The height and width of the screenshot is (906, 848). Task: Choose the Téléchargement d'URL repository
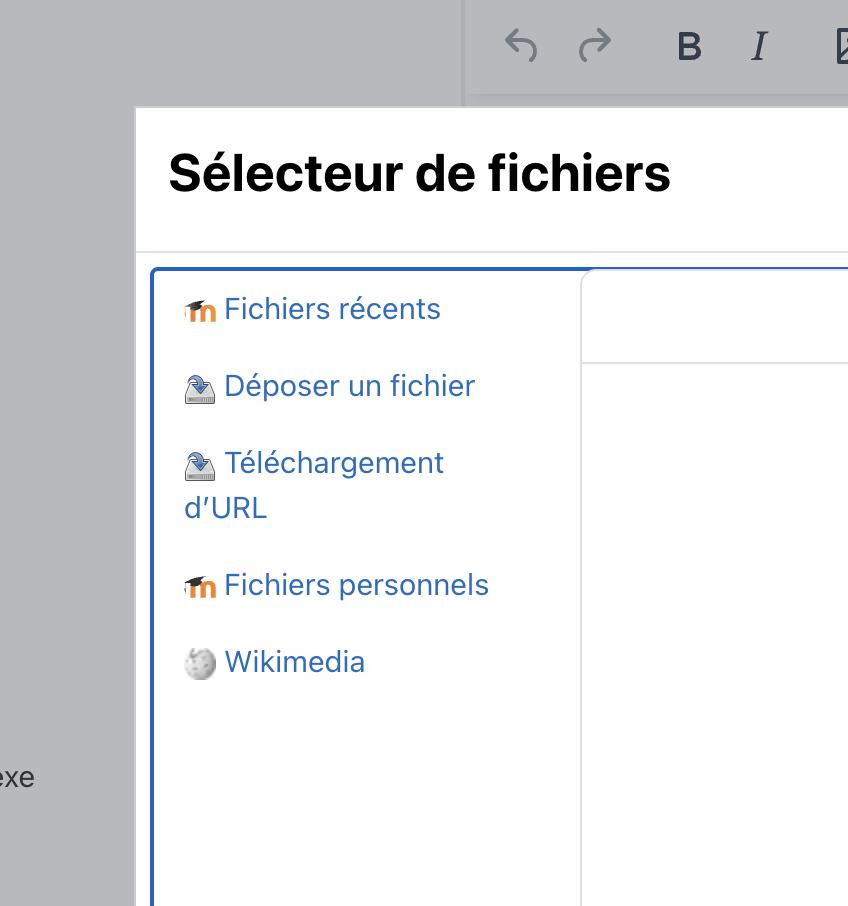click(x=314, y=485)
